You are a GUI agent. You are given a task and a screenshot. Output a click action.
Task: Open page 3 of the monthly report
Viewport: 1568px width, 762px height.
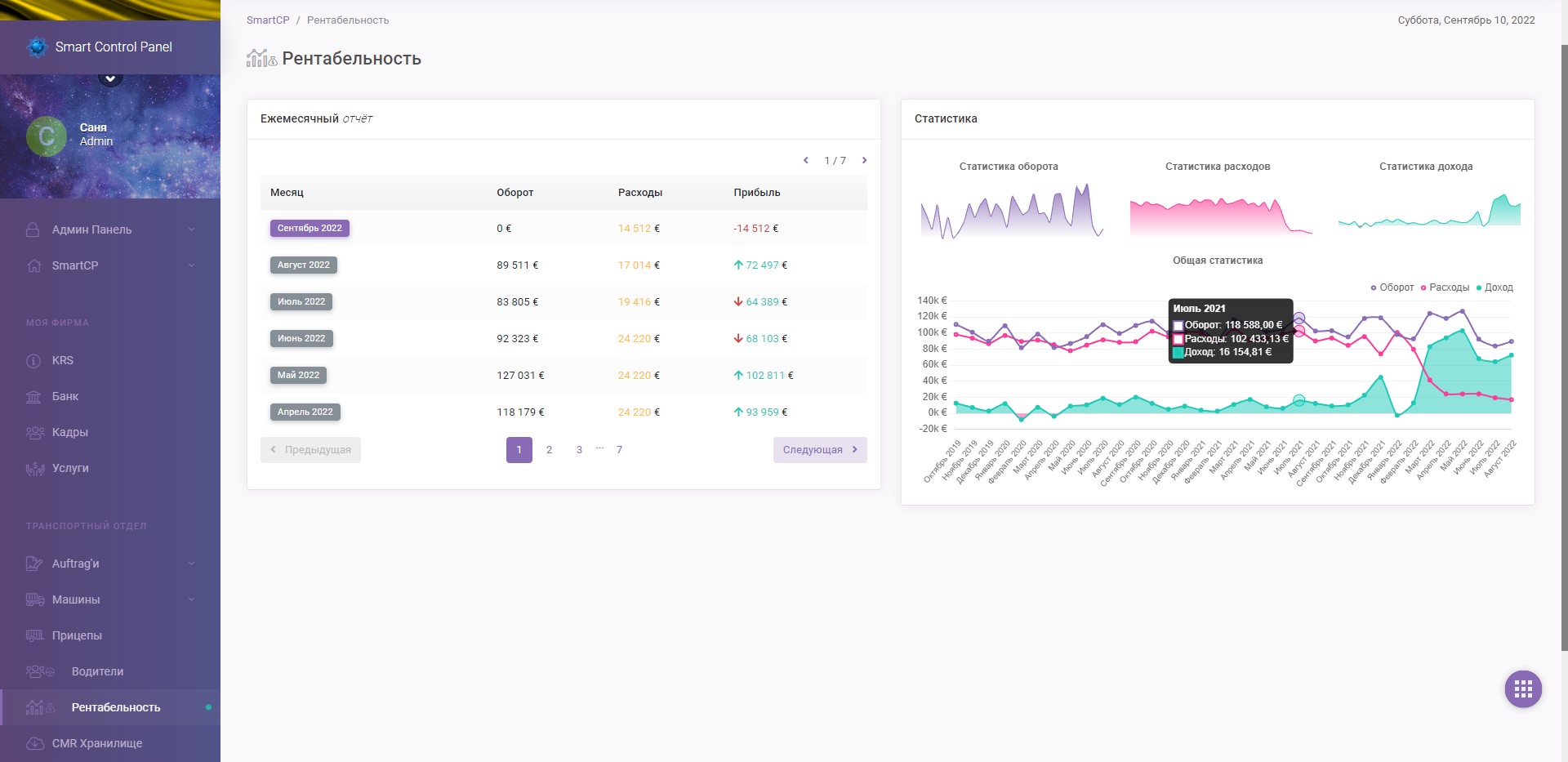click(x=579, y=449)
